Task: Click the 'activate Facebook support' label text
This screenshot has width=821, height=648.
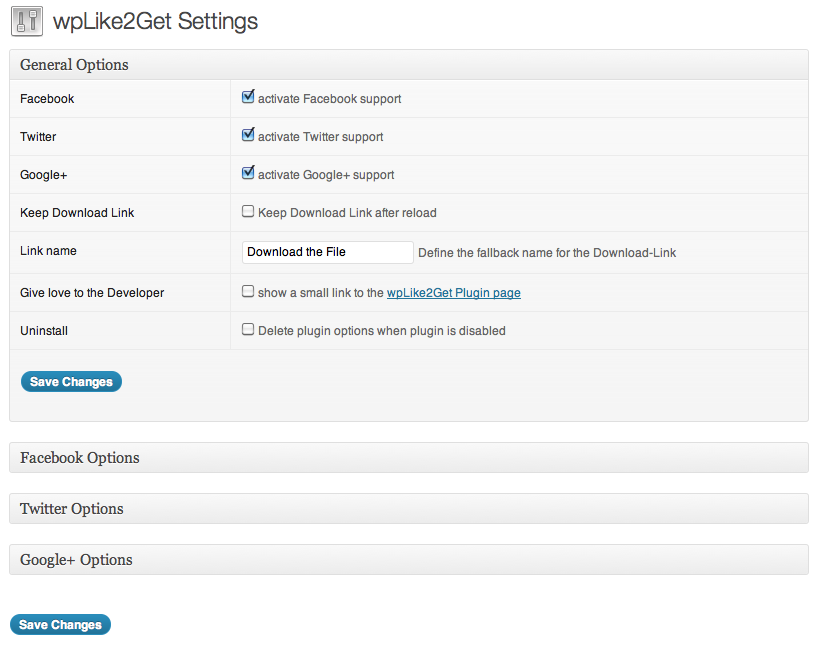Action: coord(329,99)
